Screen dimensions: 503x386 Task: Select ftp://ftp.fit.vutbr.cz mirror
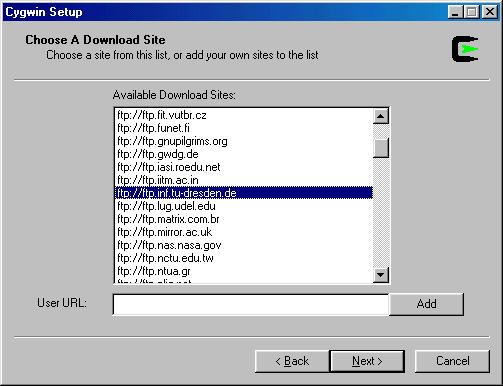(x=243, y=115)
